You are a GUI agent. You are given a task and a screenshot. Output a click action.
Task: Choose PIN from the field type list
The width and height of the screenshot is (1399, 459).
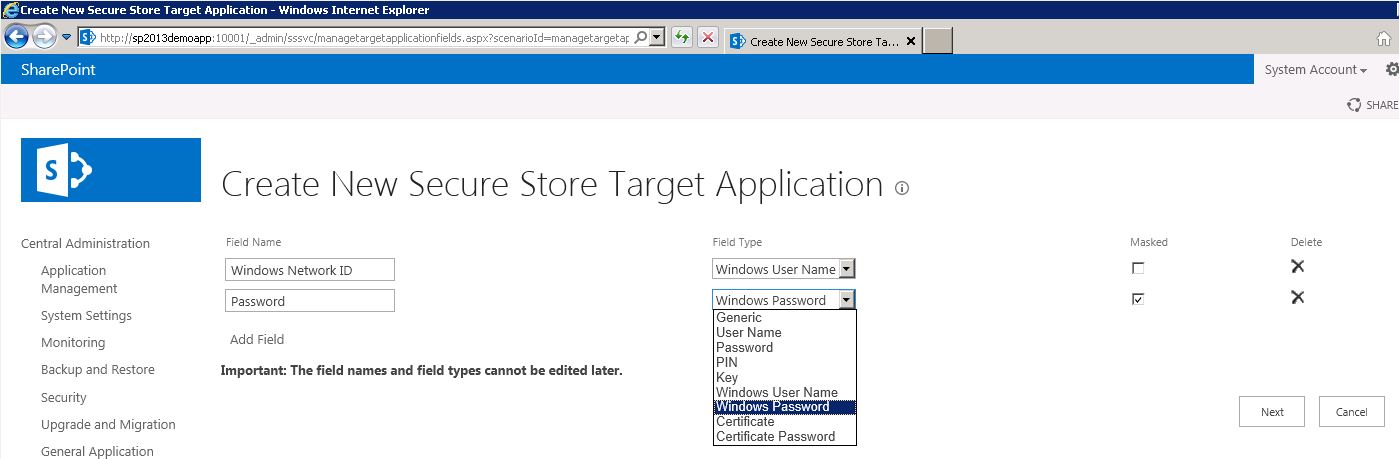coord(785,362)
